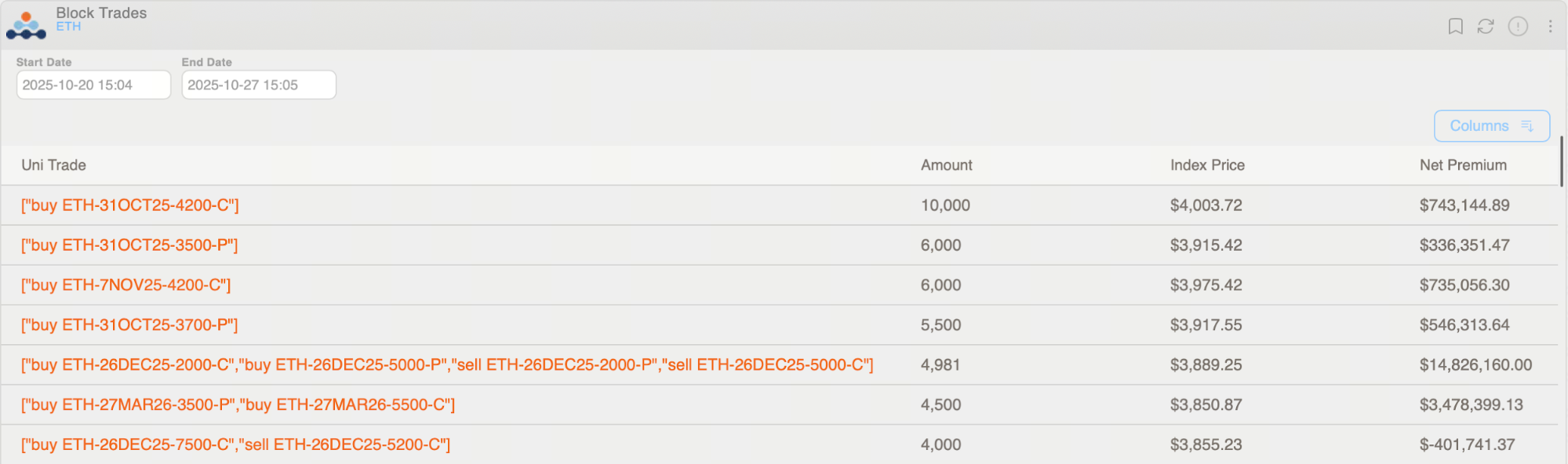
Task: Open the Columns selector button
Action: [1491, 126]
